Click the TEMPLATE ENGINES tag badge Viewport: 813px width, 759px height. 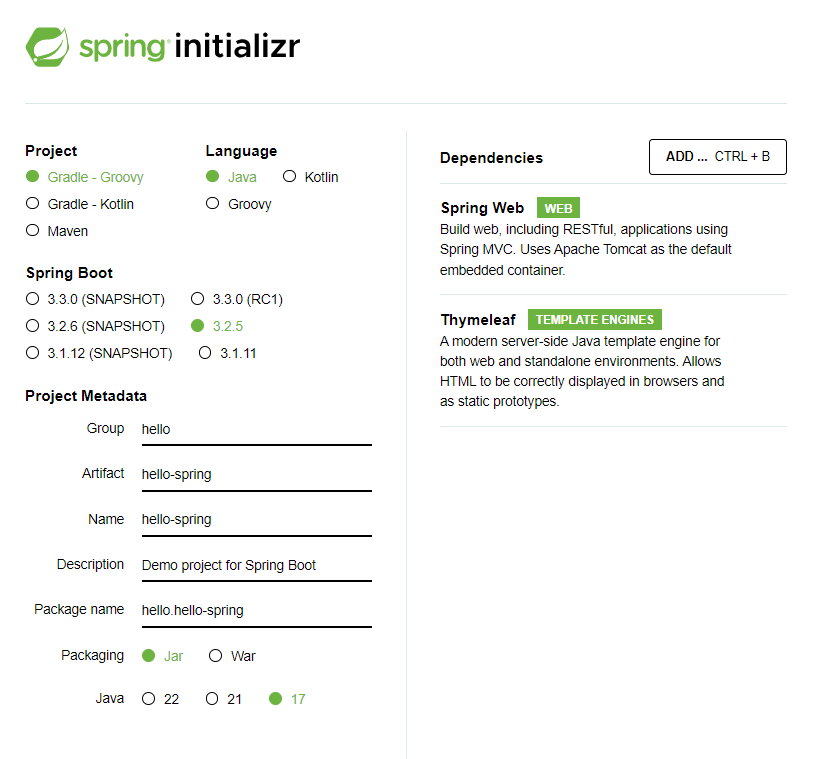tap(595, 319)
